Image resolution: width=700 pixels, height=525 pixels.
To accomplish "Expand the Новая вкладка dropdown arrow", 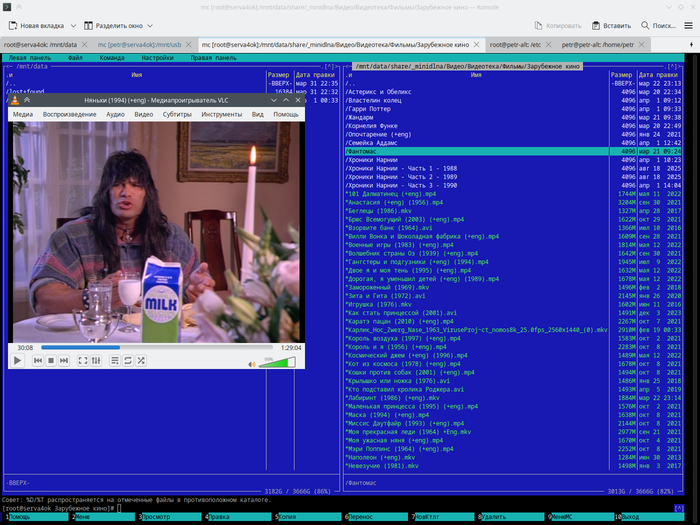I will click(73, 25).
